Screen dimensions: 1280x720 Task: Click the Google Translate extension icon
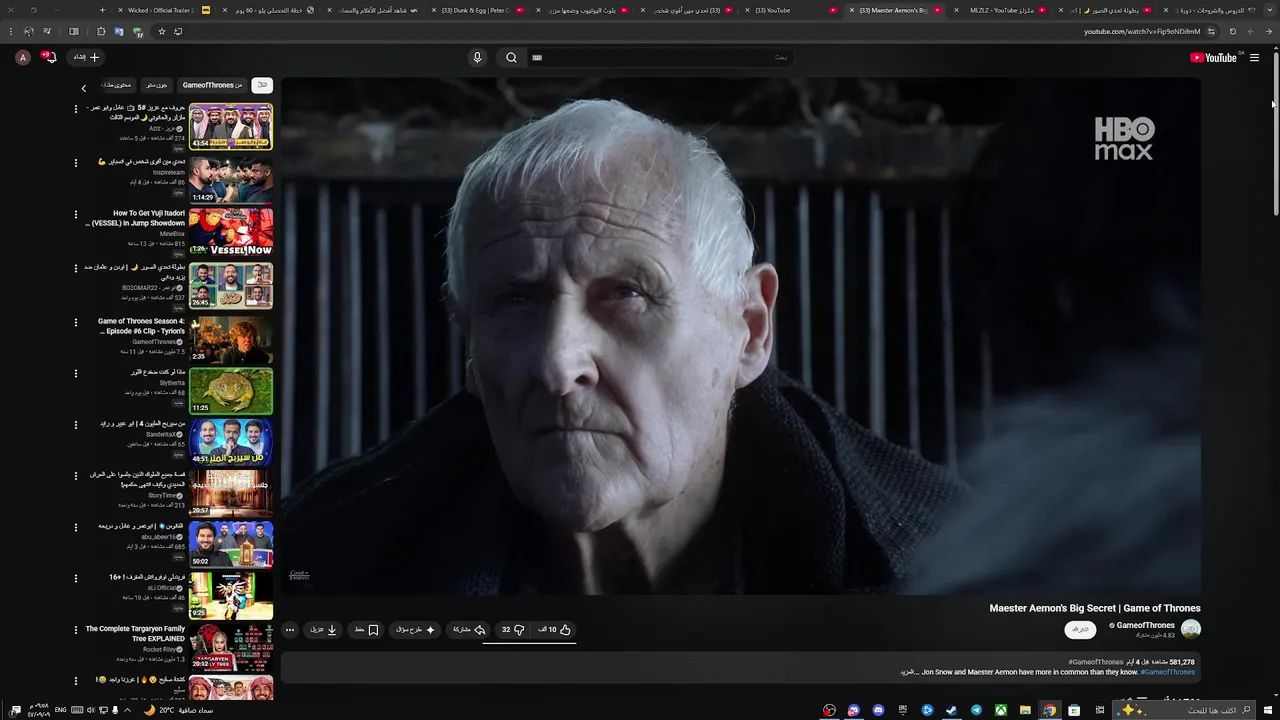click(119, 31)
